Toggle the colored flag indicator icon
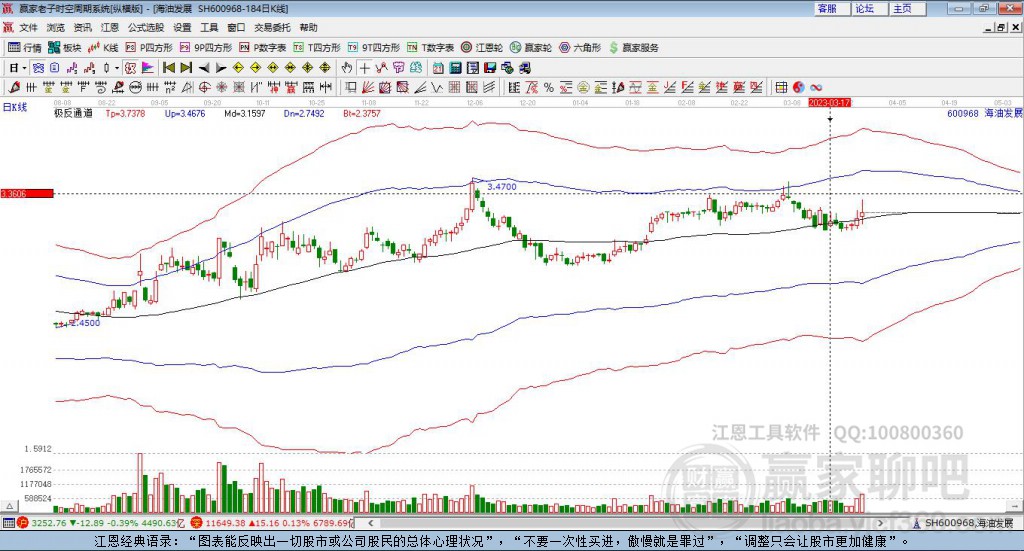 tap(148, 68)
